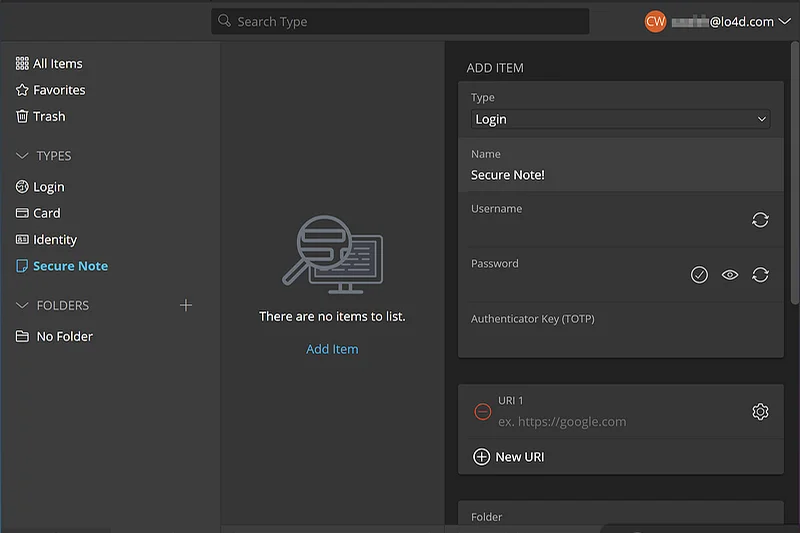Click the URI 1 input field
The image size is (800, 533).
click(x=615, y=422)
